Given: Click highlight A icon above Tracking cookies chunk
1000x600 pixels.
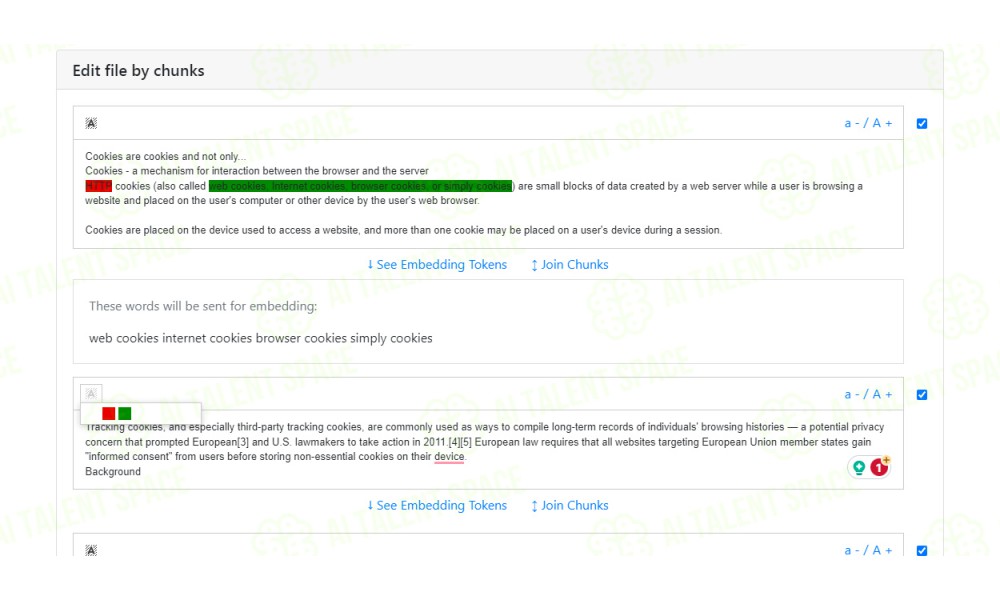Looking at the screenshot, I should tap(91, 394).
